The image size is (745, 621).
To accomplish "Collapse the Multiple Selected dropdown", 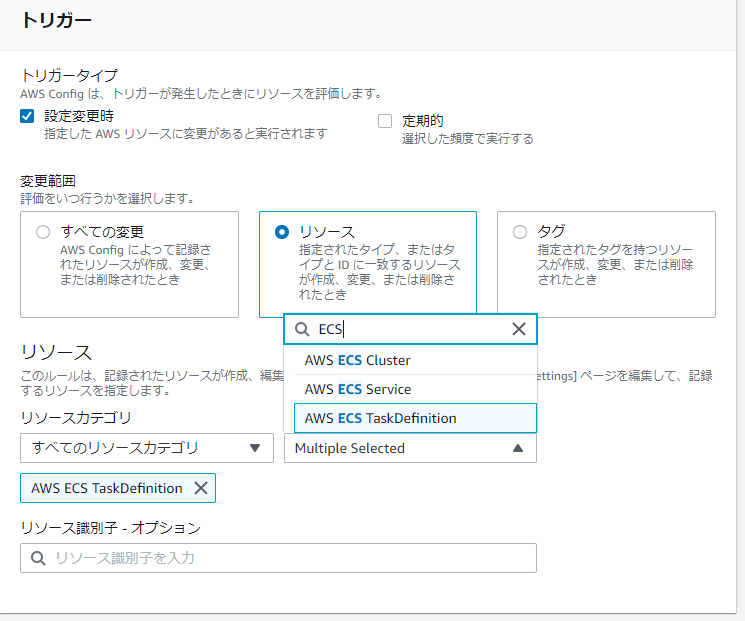I will tap(411, 448).
